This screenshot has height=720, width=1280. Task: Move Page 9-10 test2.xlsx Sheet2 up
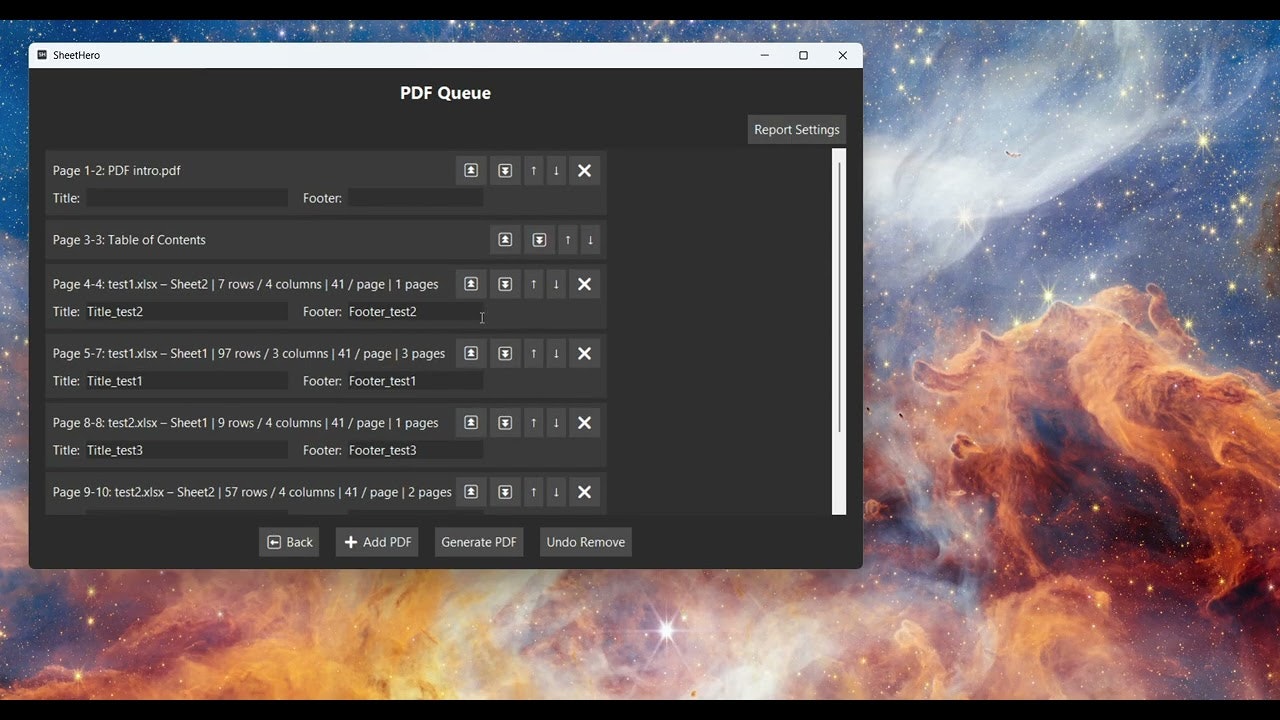point(534,492)
